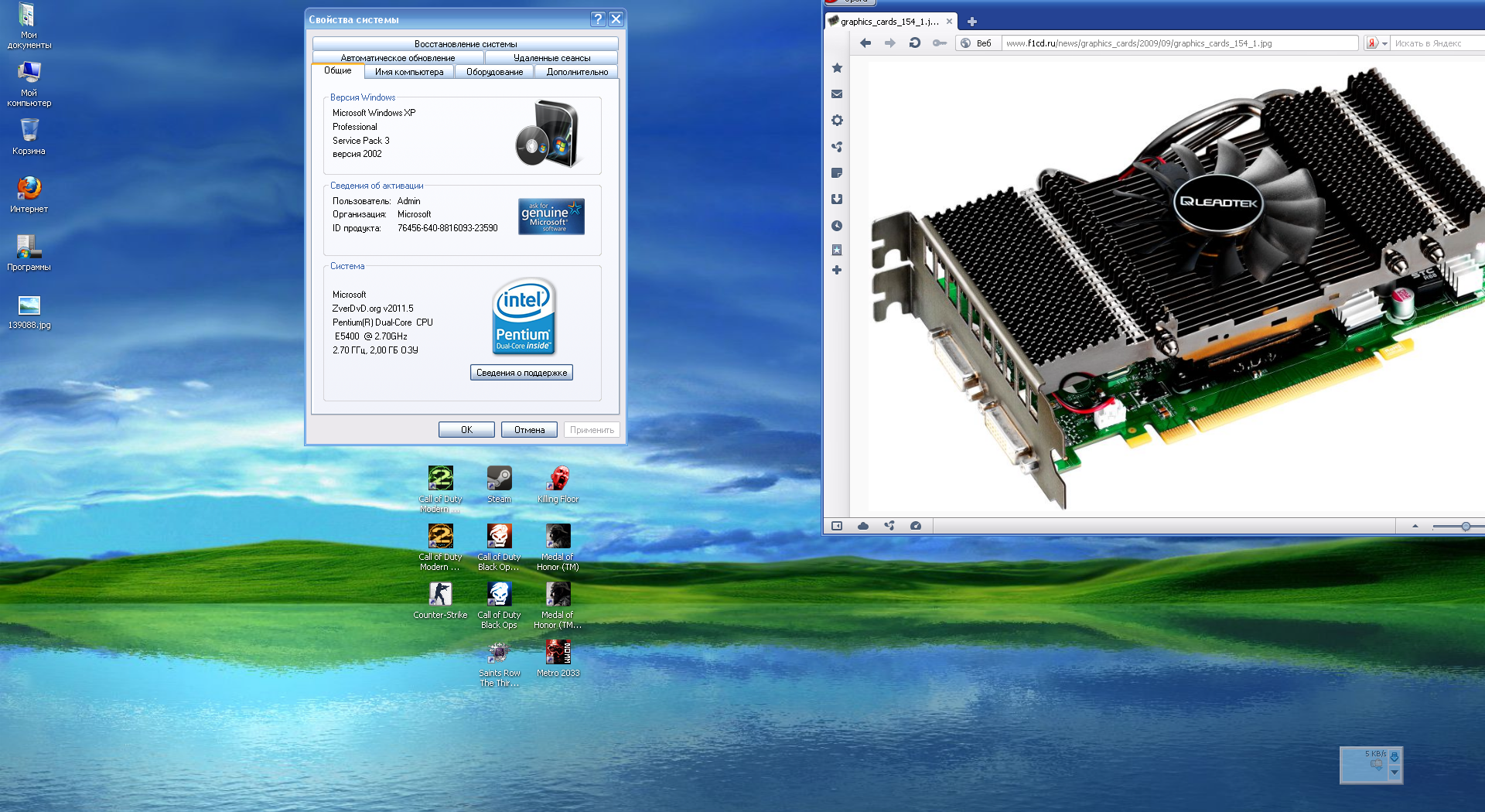The width and height of the screenshot is (1485, 812).
Task: Expand the network widget's down arrow
Action: pyautogui.click(x=1395, y=773)
